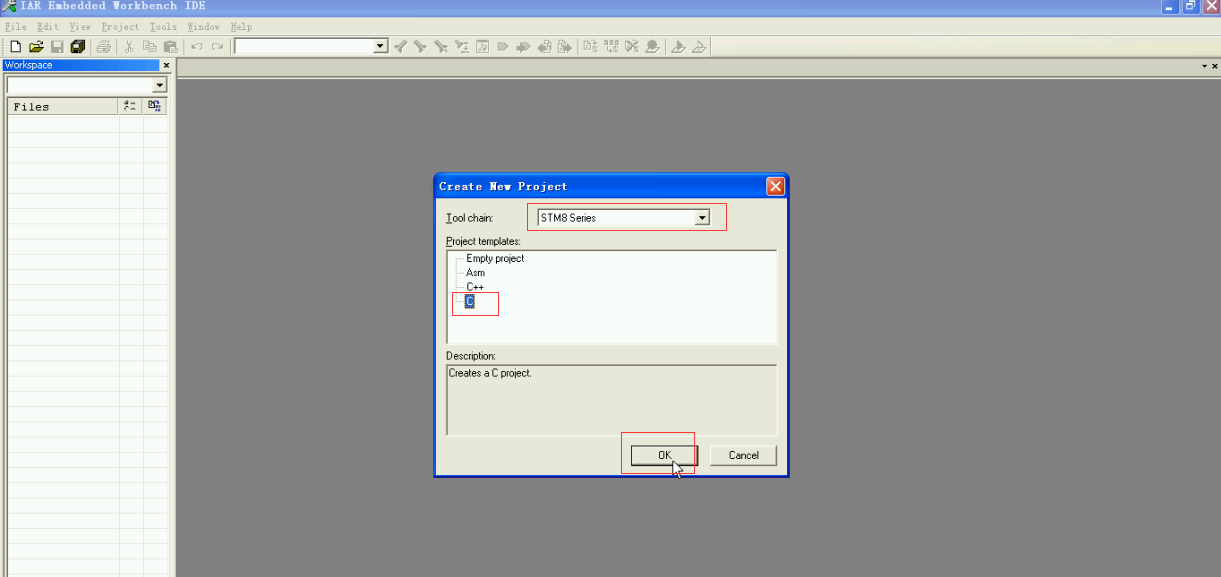The image size is (1221, 577).
Task: Open the Window menu
Action: [x=203, y=27]
